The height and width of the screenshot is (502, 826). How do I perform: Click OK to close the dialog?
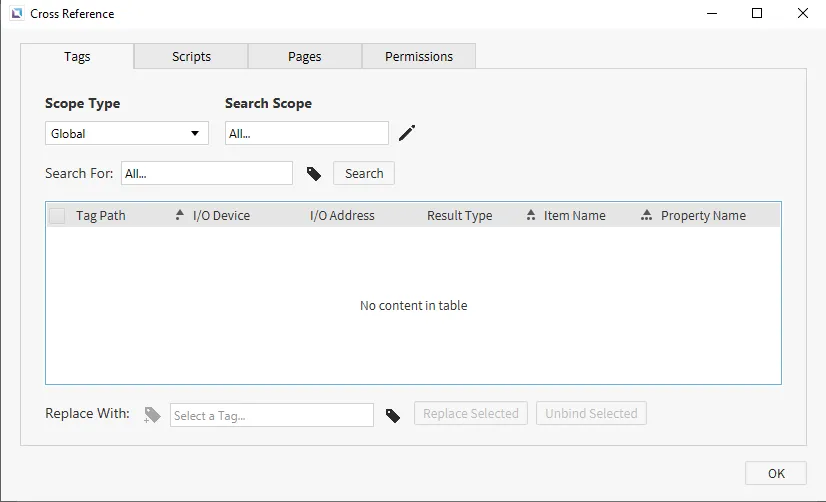(776, 474)
